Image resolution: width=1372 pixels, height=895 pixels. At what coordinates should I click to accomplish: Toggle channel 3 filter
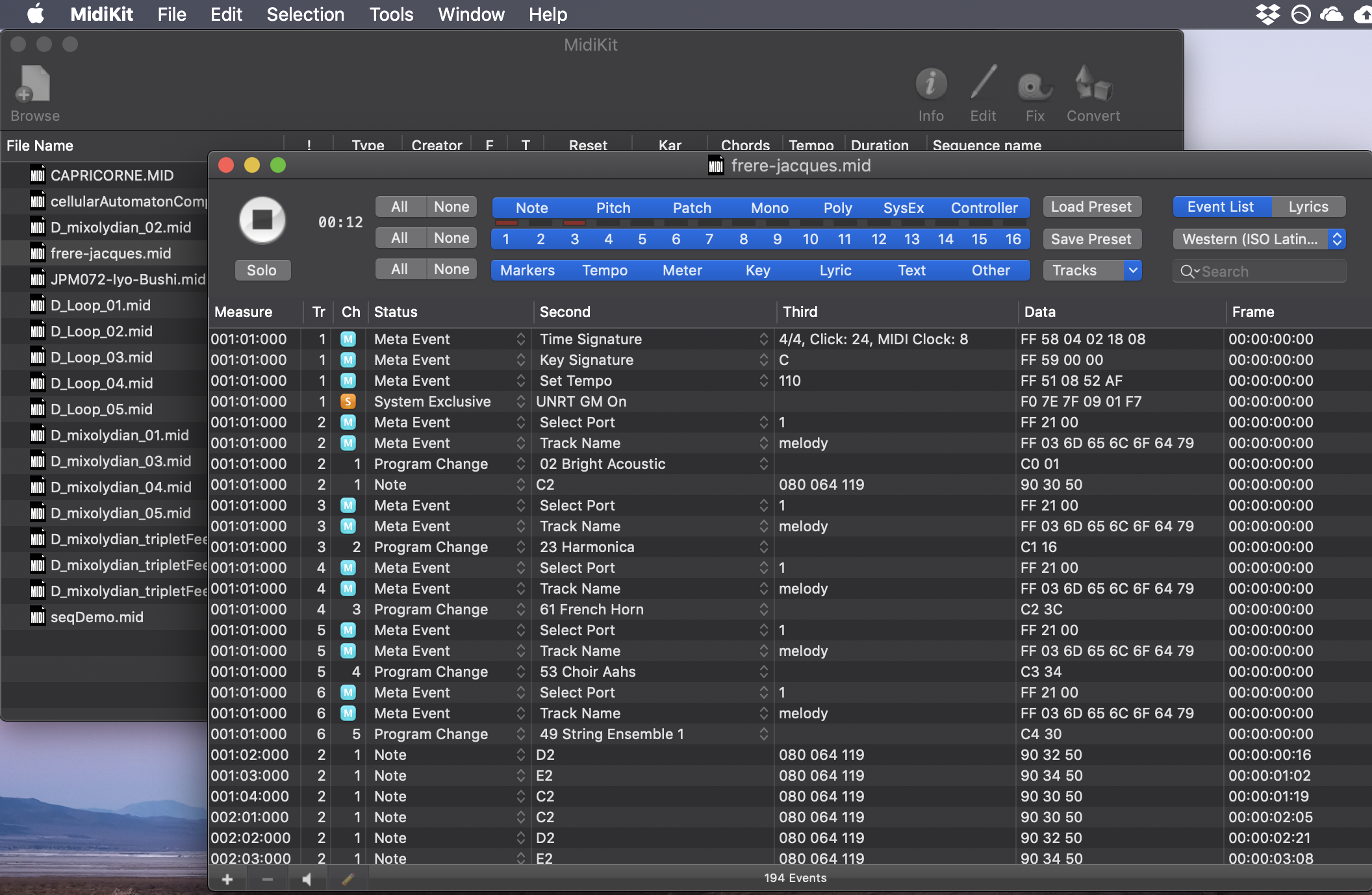click(x=574, y=239)
